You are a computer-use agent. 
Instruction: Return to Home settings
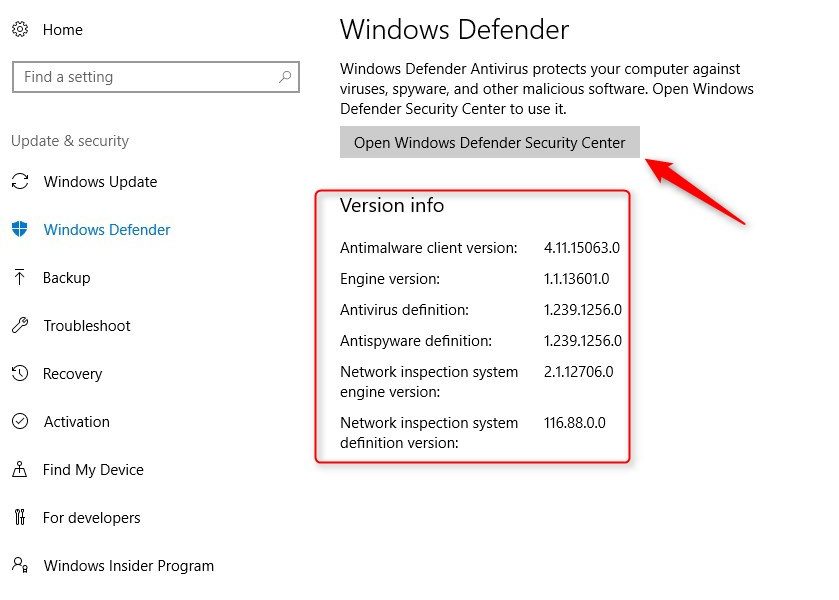point(63,30)
